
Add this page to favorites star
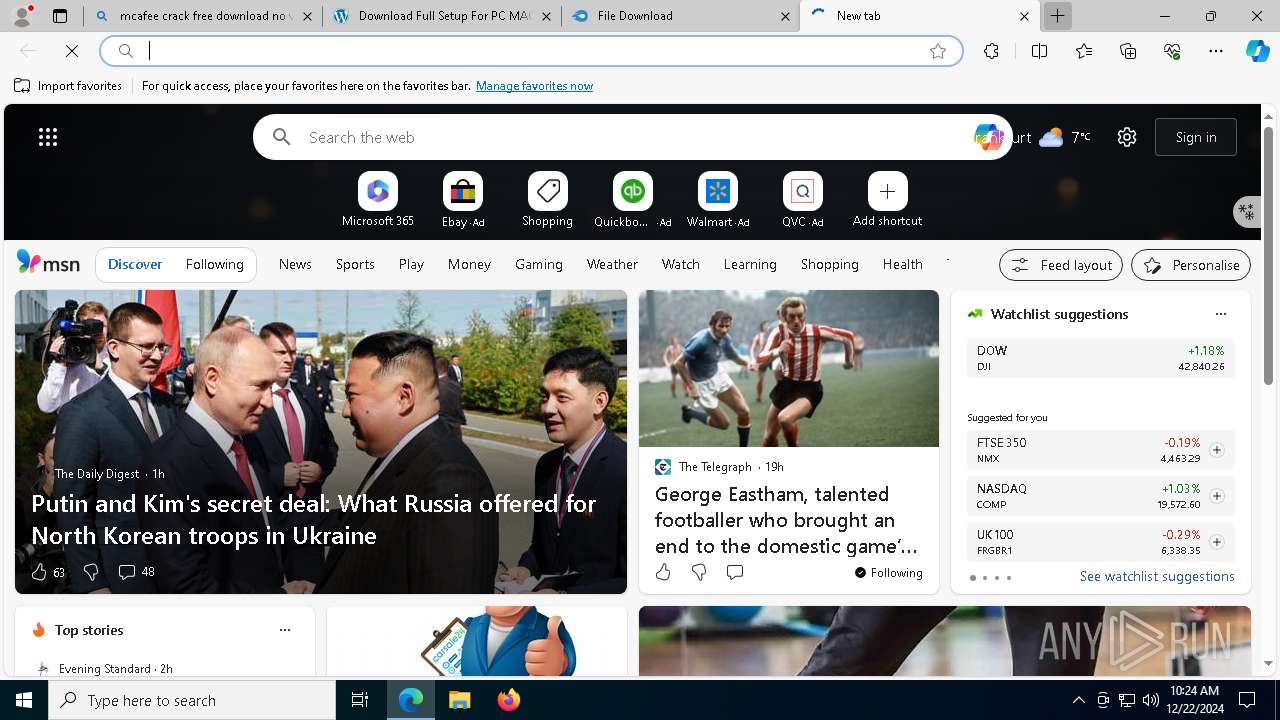(x=938, y=51)
